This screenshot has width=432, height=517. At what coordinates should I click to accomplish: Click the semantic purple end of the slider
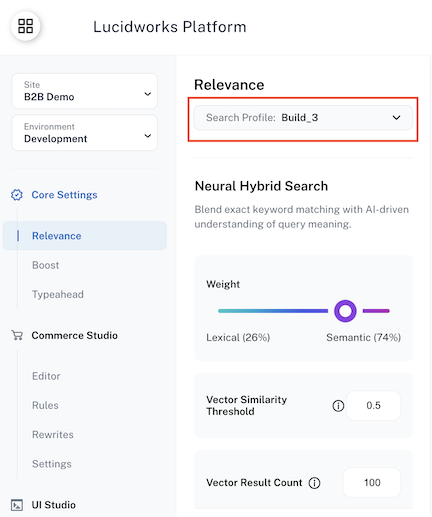pos(376,311)
